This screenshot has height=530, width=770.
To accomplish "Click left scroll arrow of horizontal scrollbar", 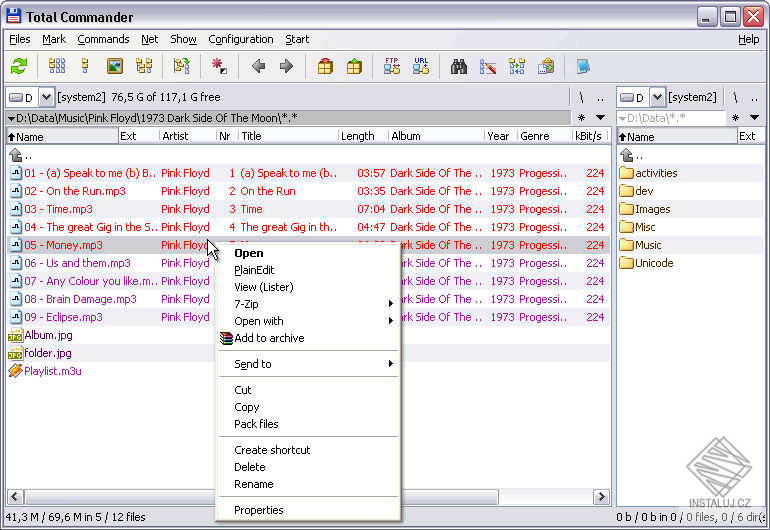I will 15,497.
